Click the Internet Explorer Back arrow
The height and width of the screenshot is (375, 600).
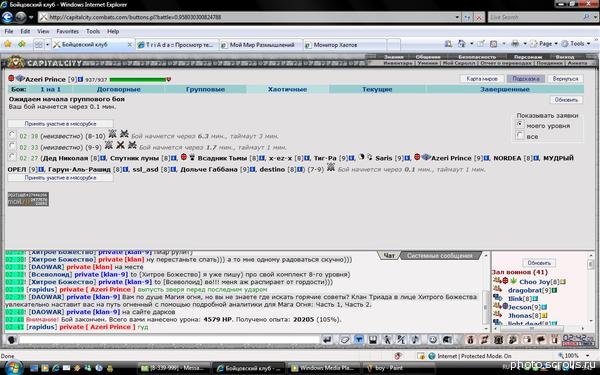point(7,17)
